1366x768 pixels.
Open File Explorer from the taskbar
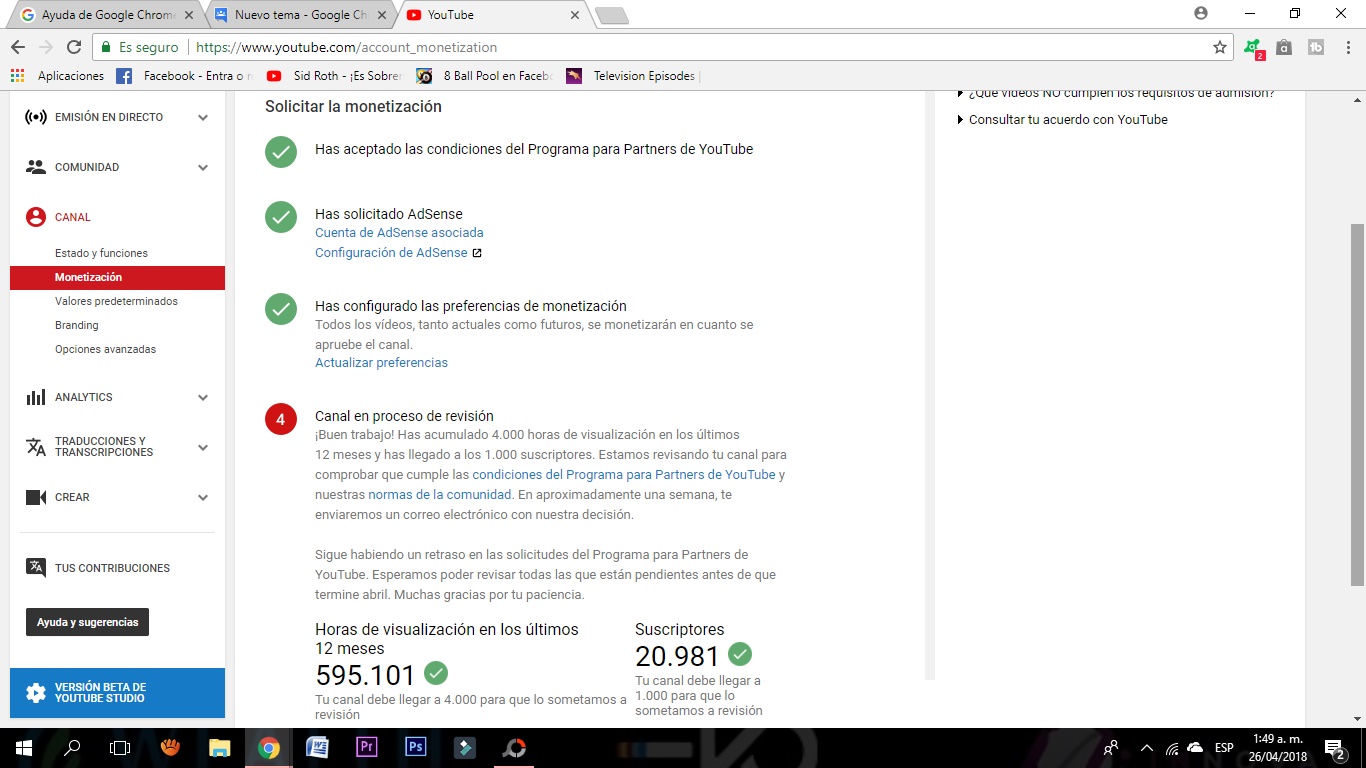coord(219,748)
